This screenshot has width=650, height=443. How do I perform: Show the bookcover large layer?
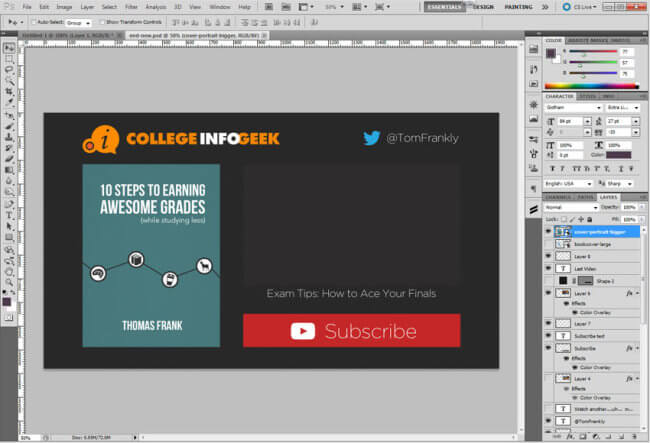pyautogui.click(x=548, y=244)
